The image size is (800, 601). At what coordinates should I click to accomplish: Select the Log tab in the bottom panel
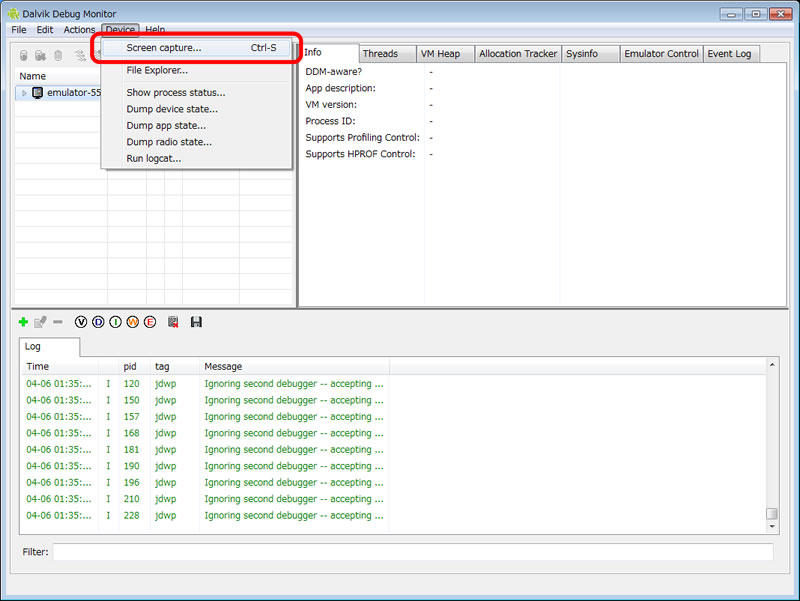pyautogui.click(x=49, y=346)
